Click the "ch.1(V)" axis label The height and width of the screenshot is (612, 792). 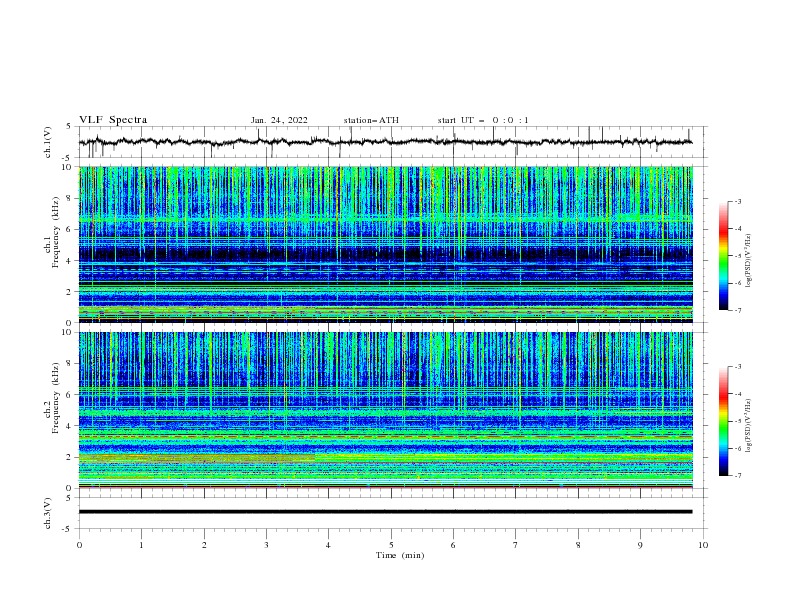point(48,142)
